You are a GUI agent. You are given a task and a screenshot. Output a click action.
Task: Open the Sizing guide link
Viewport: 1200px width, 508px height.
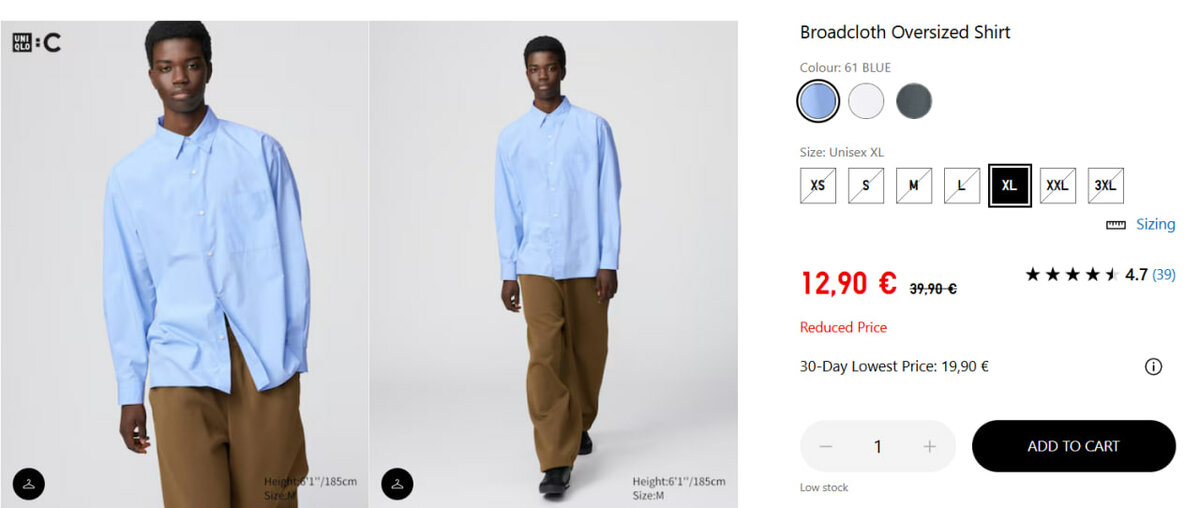coord(1155,224)
